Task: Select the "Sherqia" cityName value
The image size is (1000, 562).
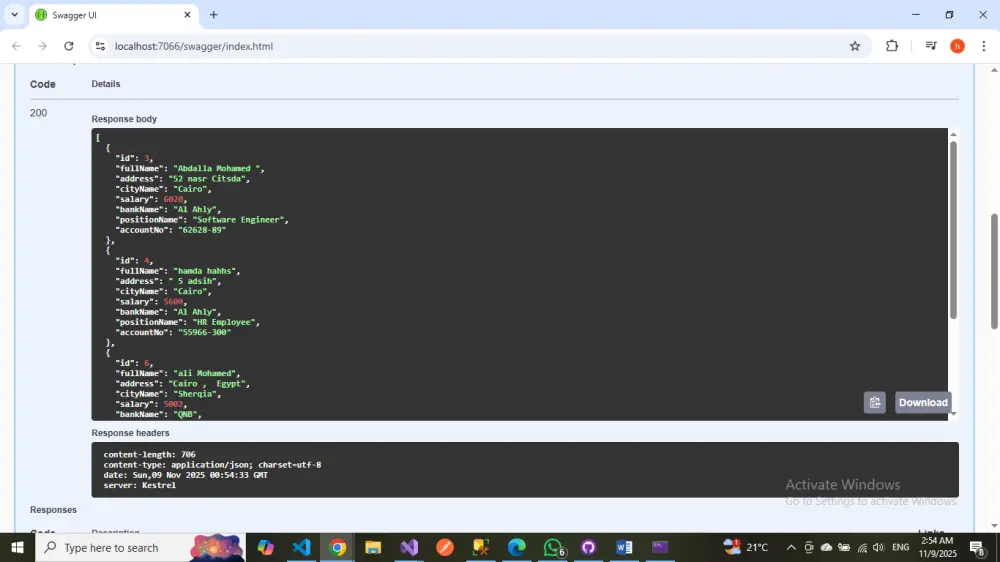Action: (x=194, y=394)
